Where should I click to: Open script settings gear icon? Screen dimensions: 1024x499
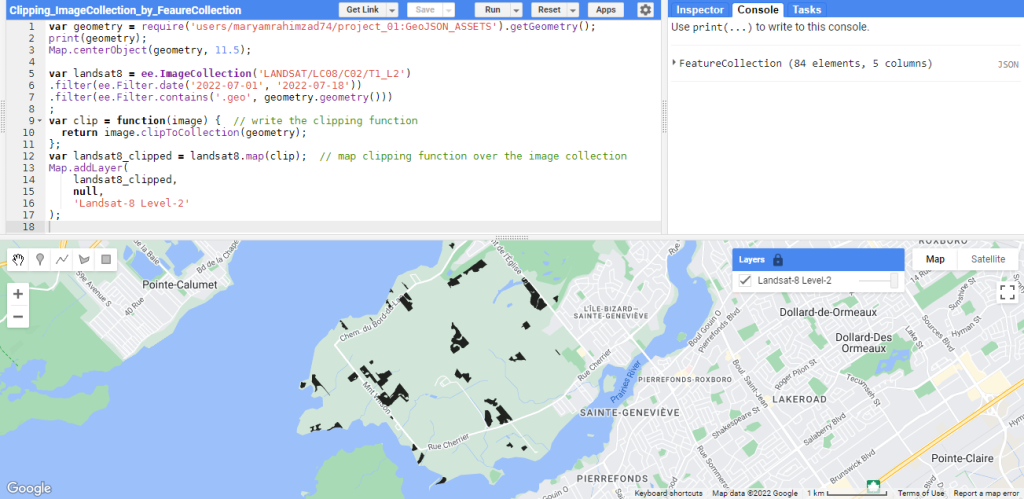click(x=646, y=9)
